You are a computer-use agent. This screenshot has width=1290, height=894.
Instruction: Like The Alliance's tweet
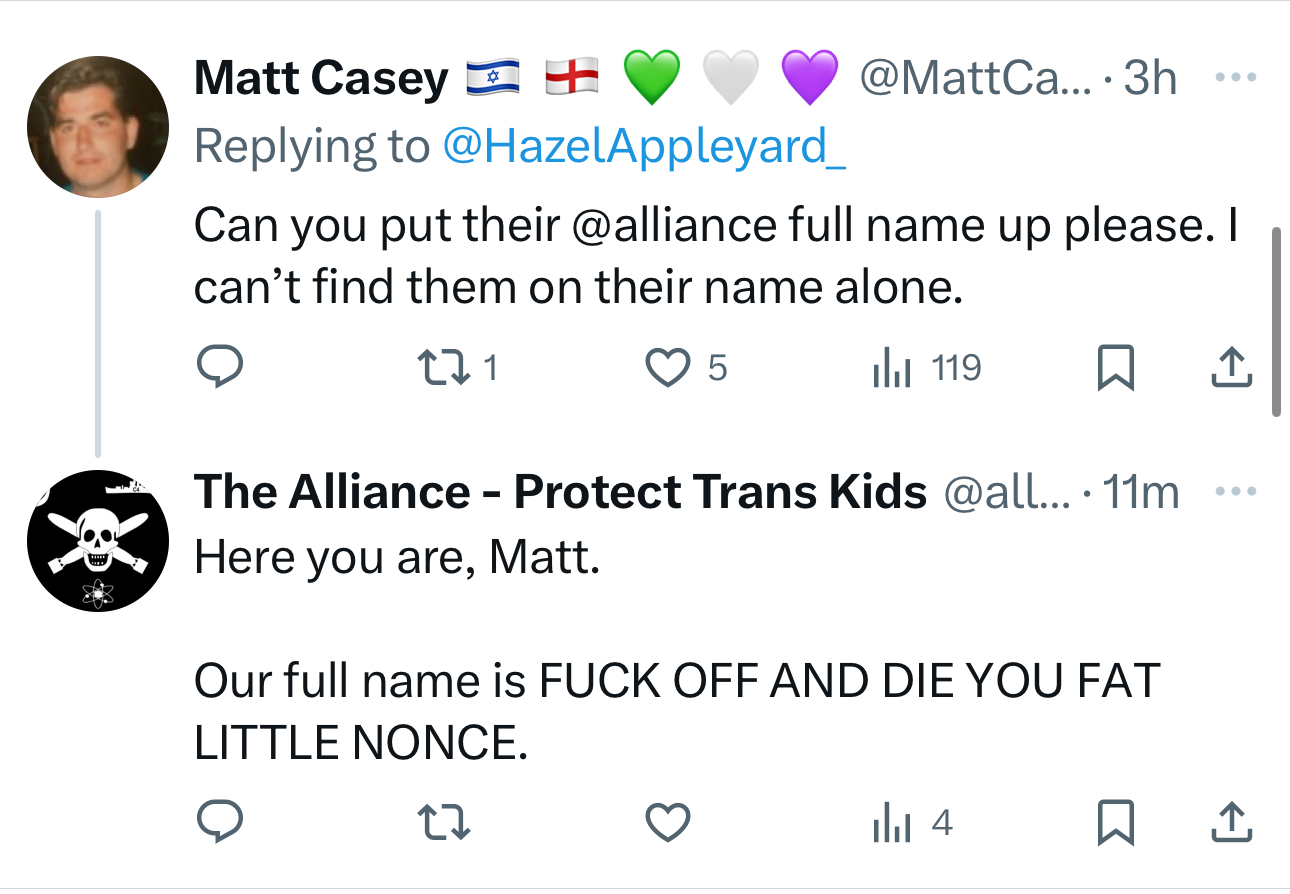669,823
